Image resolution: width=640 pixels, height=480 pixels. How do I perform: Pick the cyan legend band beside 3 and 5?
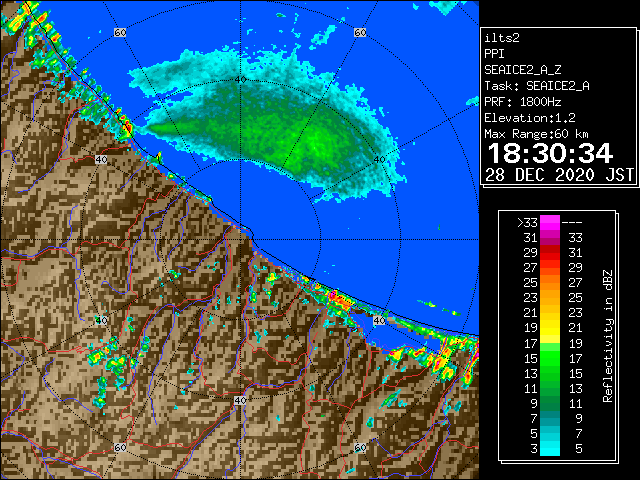550,448
